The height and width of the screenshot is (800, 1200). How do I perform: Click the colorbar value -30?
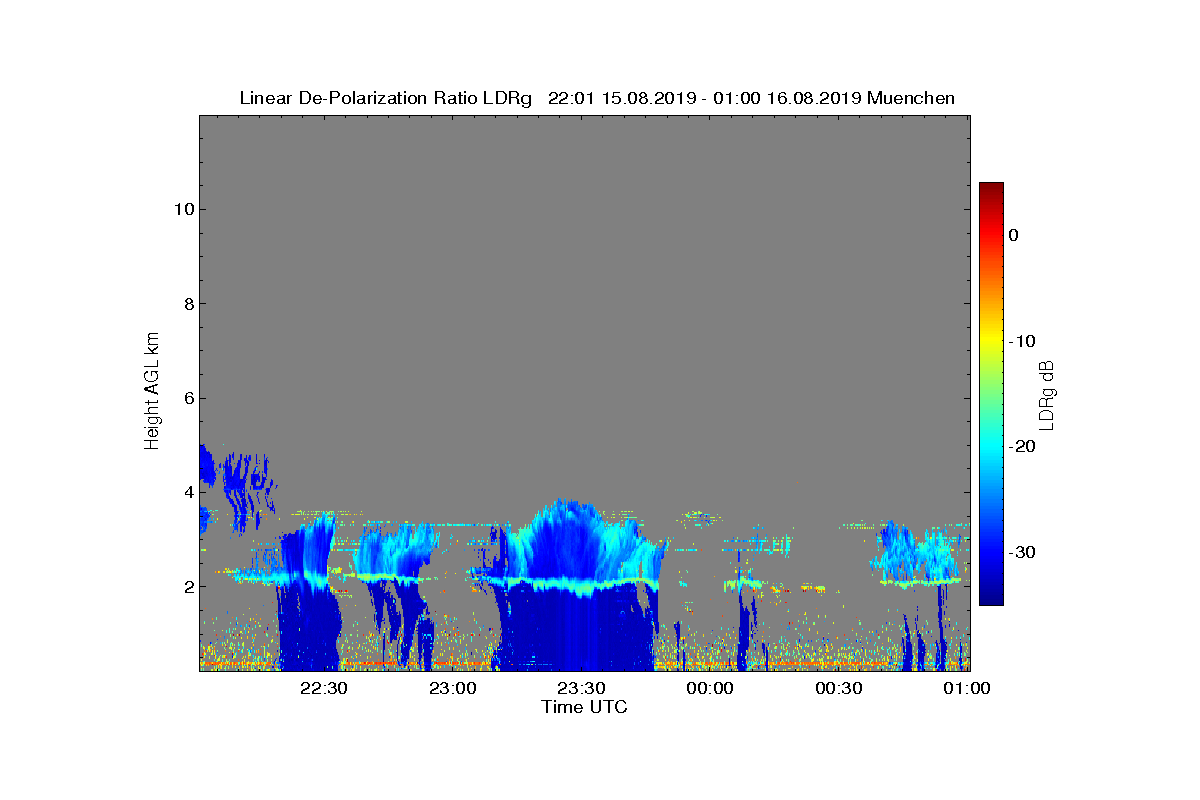pyautogui.click(x=1022, y=552)
